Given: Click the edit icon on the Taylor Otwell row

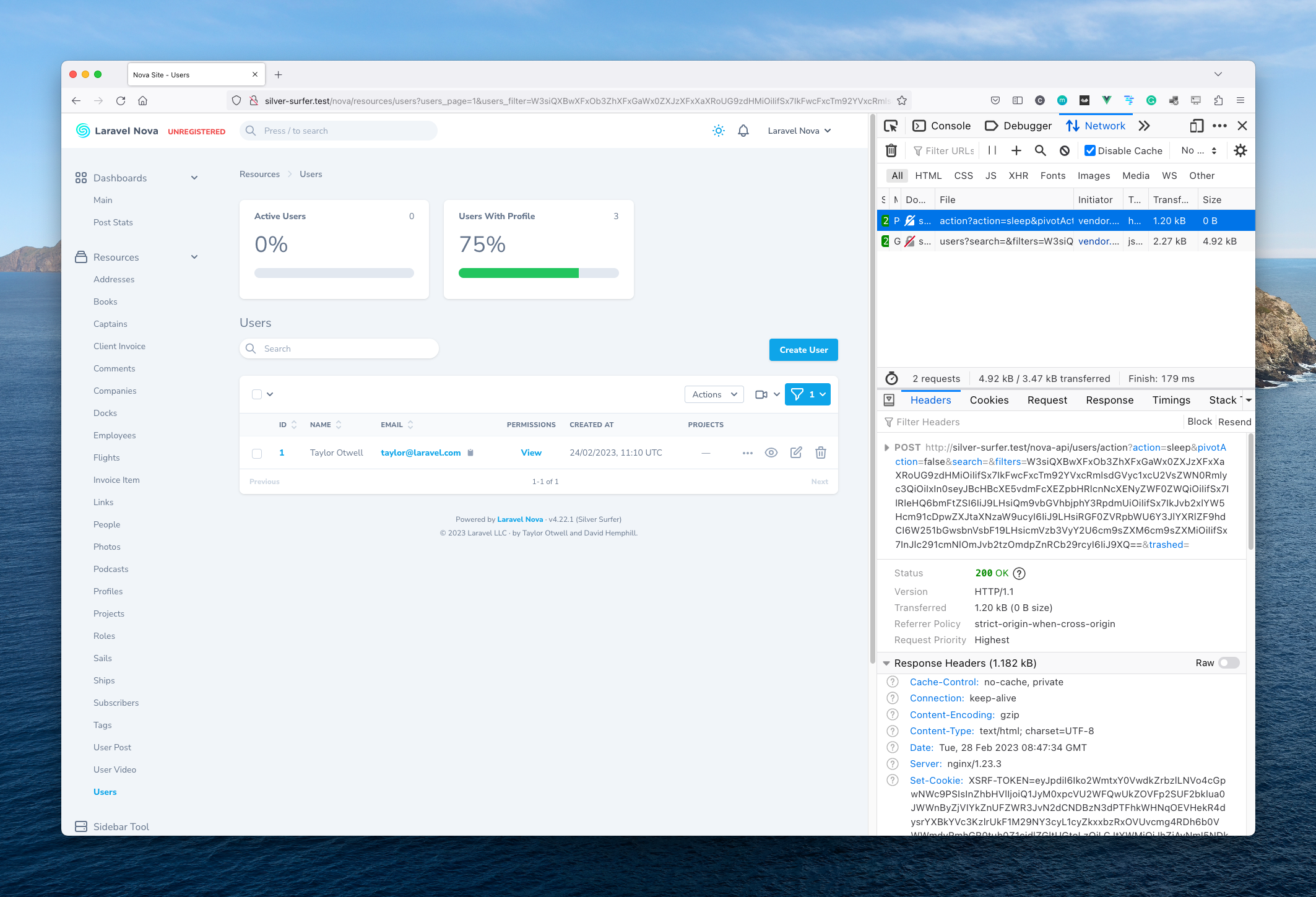Looking at the screenshot, I should click(796, 453).
